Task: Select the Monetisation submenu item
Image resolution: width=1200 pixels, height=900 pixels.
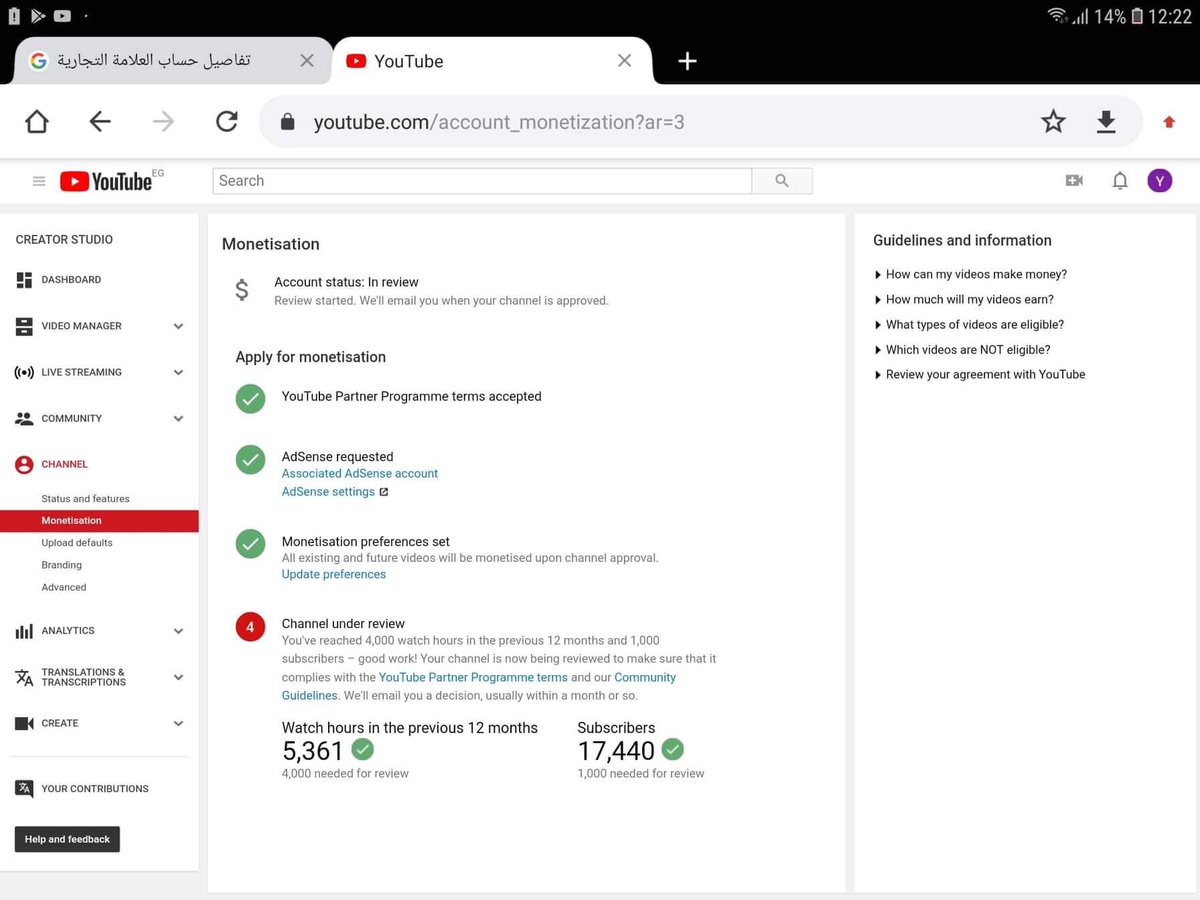Action: [x=99, y=521]
